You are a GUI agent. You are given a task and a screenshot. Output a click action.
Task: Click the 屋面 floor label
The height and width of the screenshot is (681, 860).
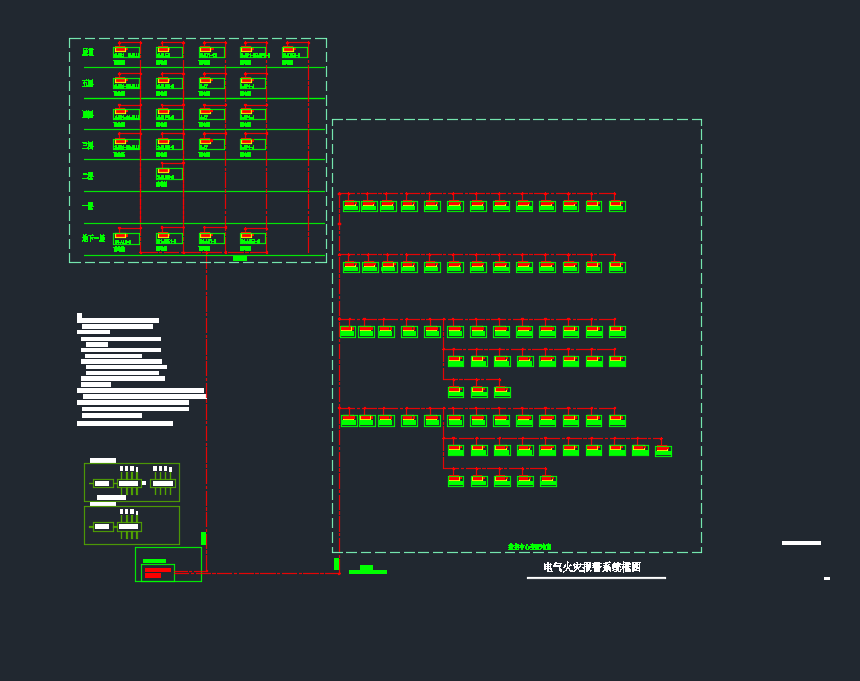point(88,52)
